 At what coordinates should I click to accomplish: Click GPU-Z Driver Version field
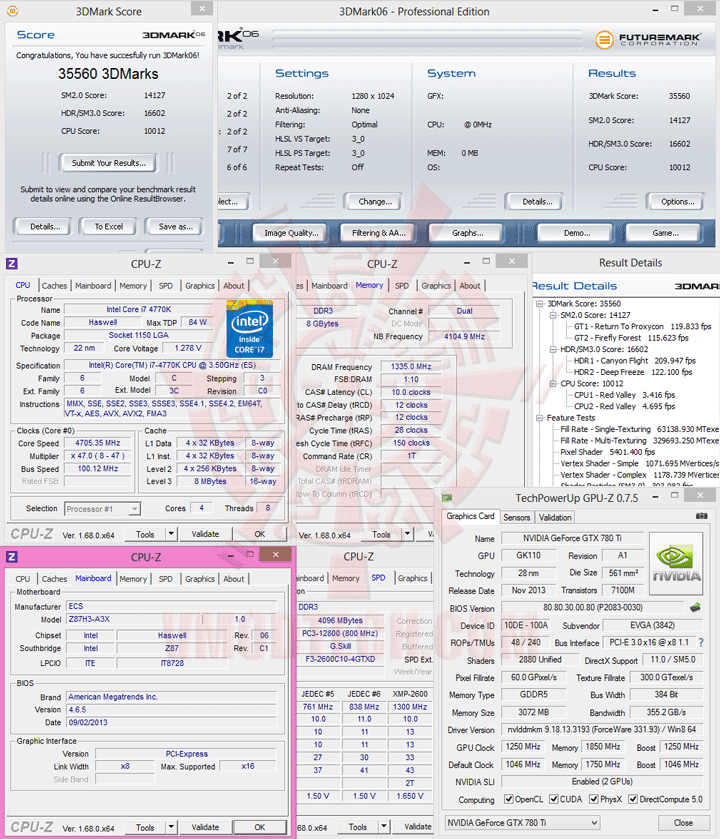(x=602, y=729)
